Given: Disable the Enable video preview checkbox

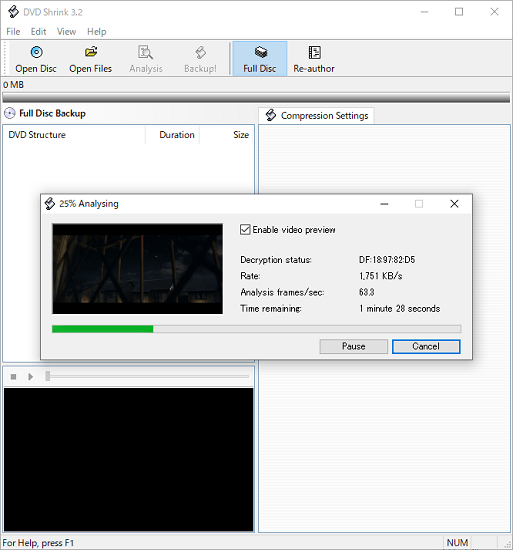Looking at the screenshot, I should [245, 230].
